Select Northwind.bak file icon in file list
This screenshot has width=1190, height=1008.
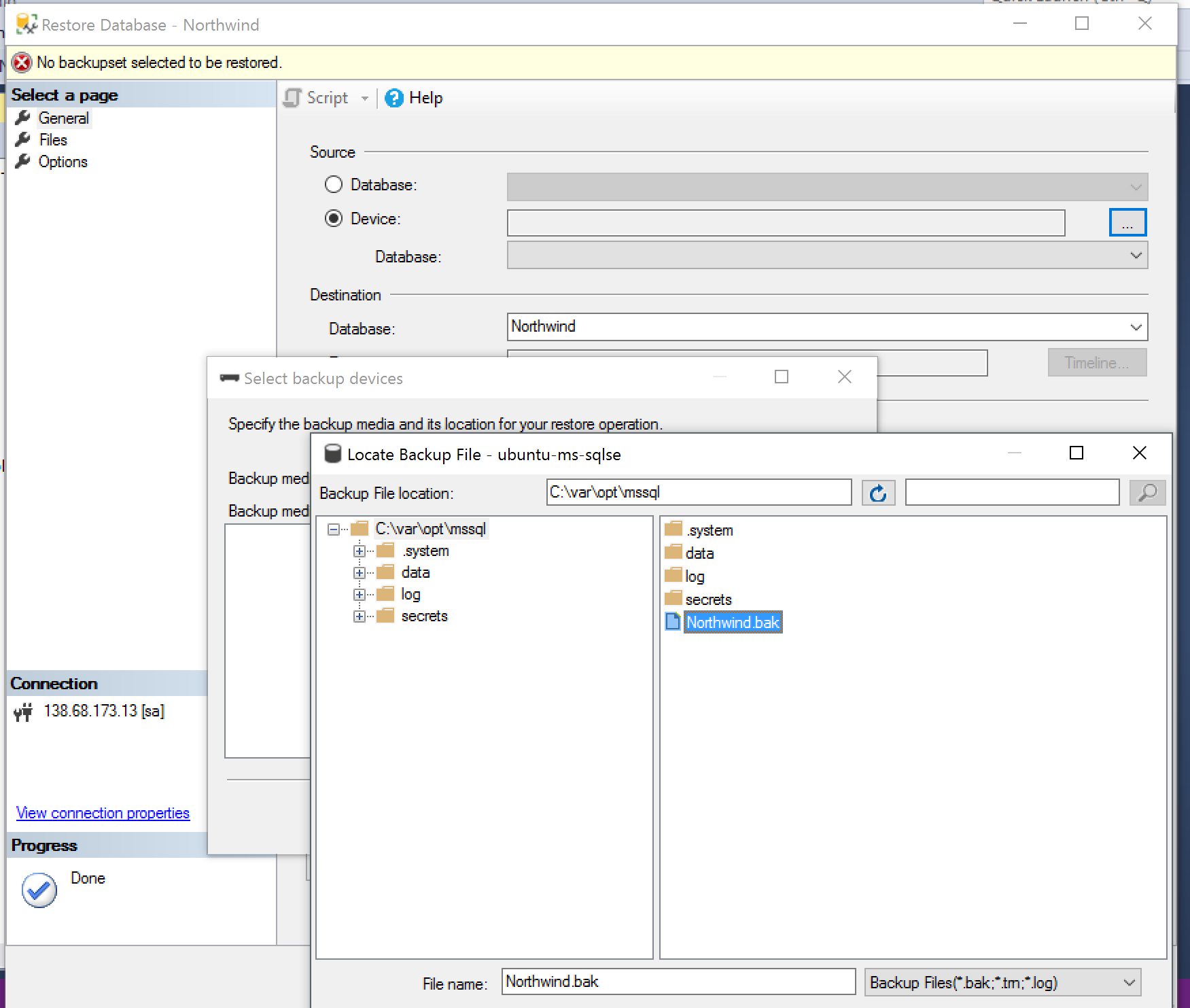[x=673, y=622]
